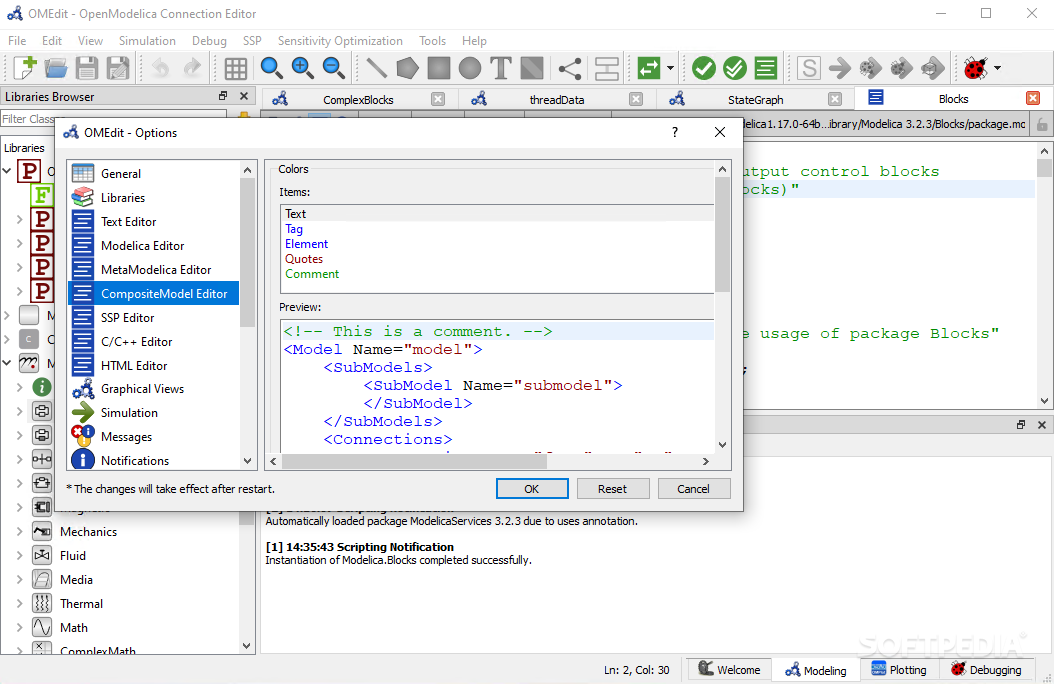Select the Line shape tool

point(376,68)
